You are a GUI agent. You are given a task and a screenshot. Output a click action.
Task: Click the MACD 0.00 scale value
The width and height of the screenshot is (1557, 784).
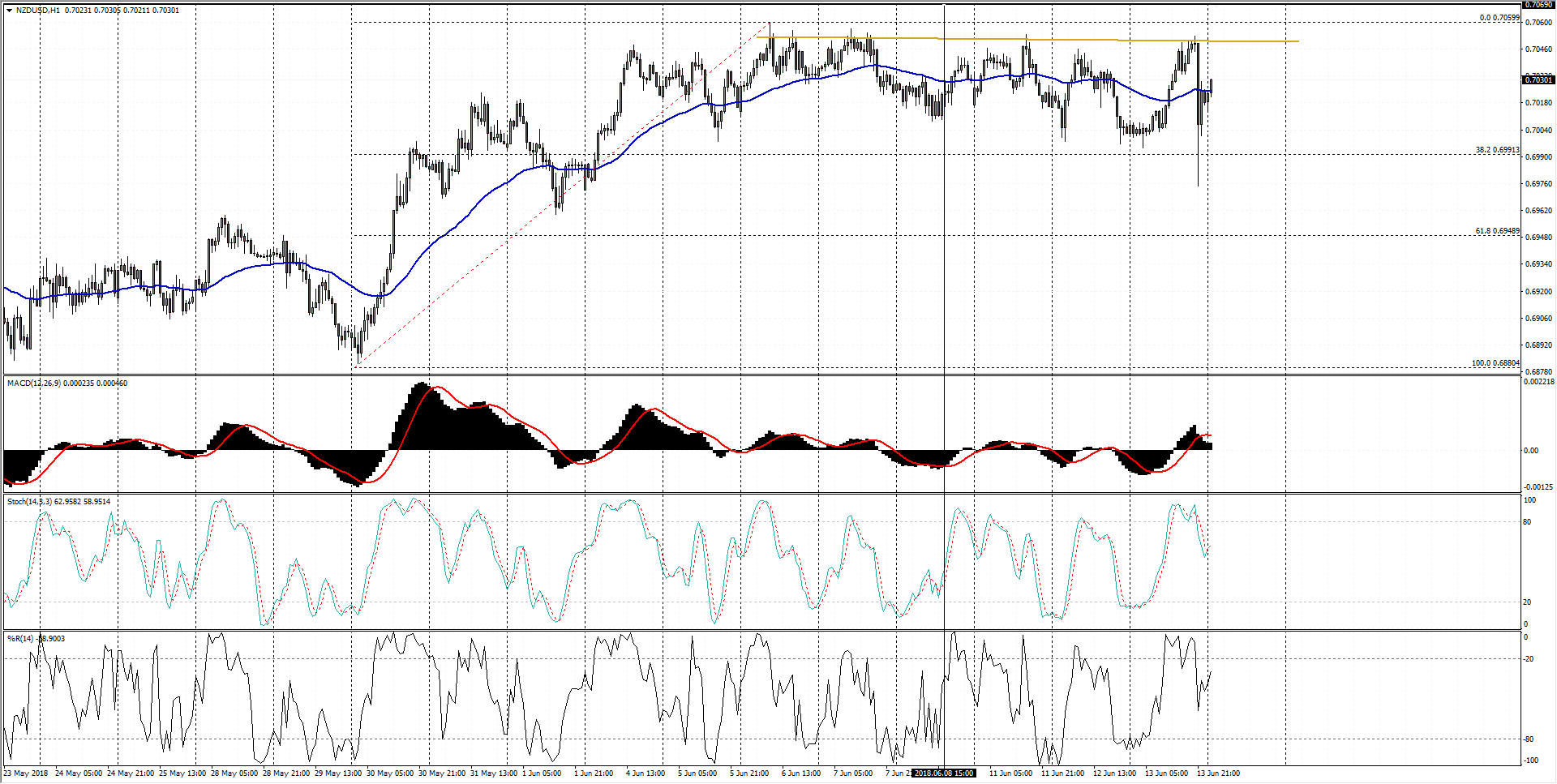pos(1531,451)
